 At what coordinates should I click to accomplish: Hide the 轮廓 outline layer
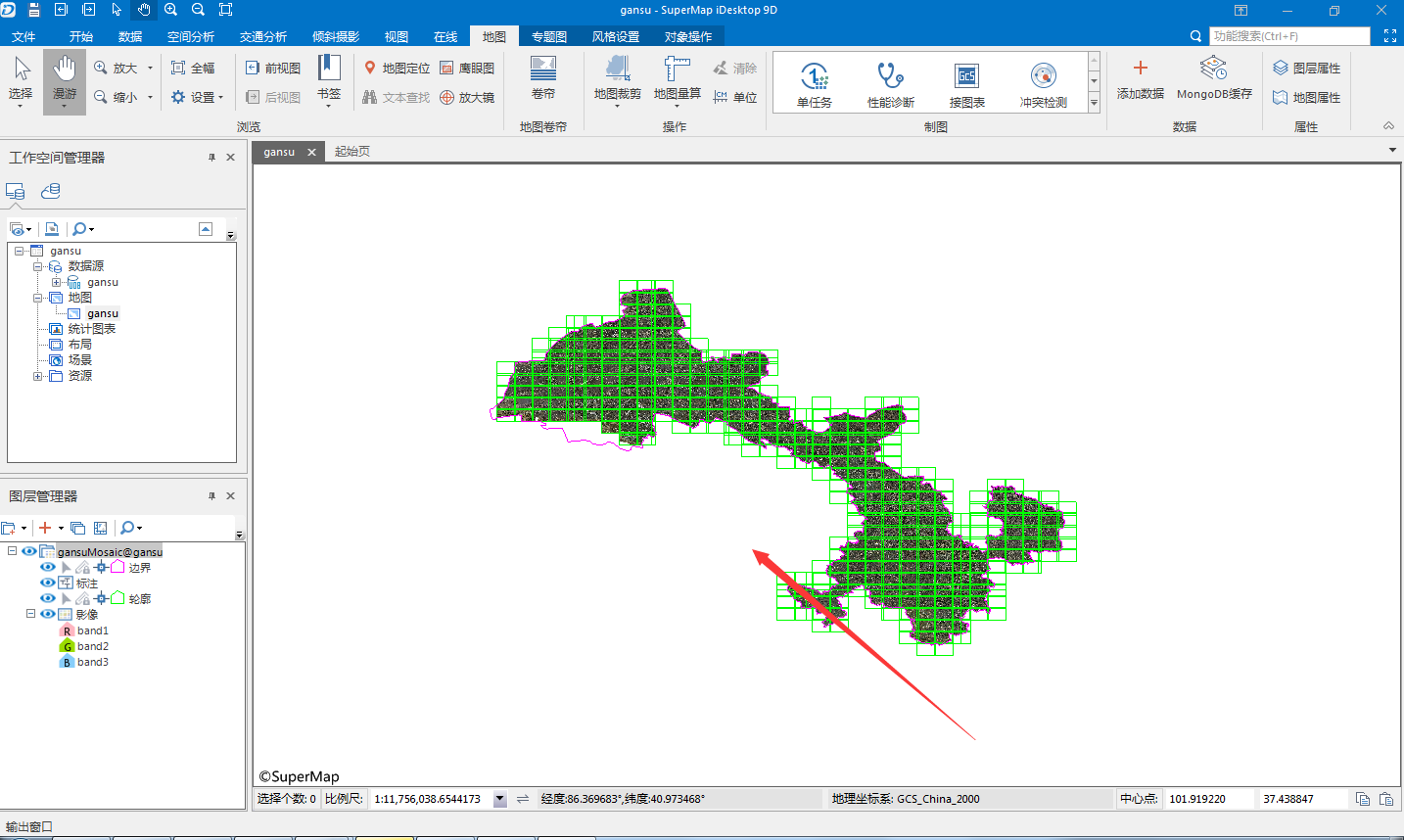(x=47, y=598)
